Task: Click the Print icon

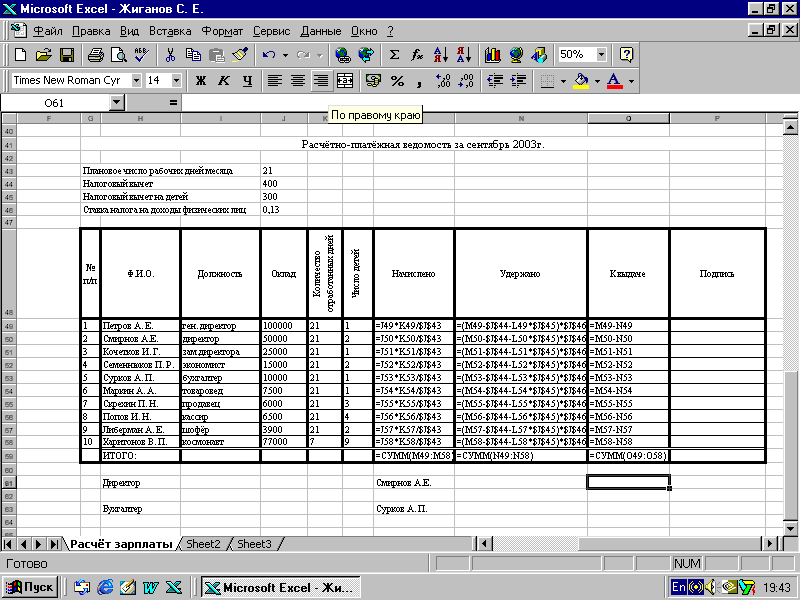Action: (95, 55)
